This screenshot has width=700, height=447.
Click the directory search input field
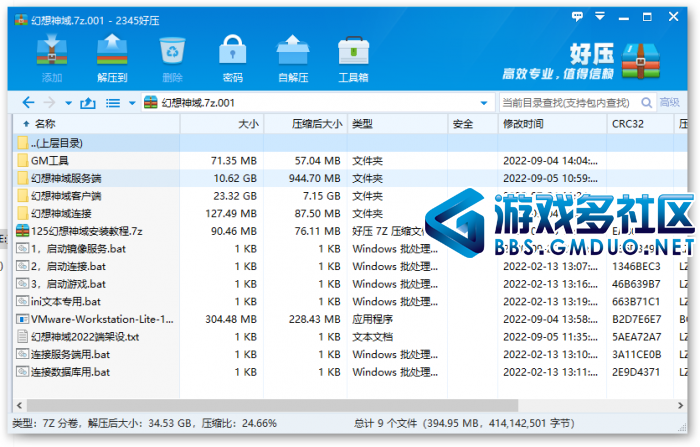pos(570,103)
